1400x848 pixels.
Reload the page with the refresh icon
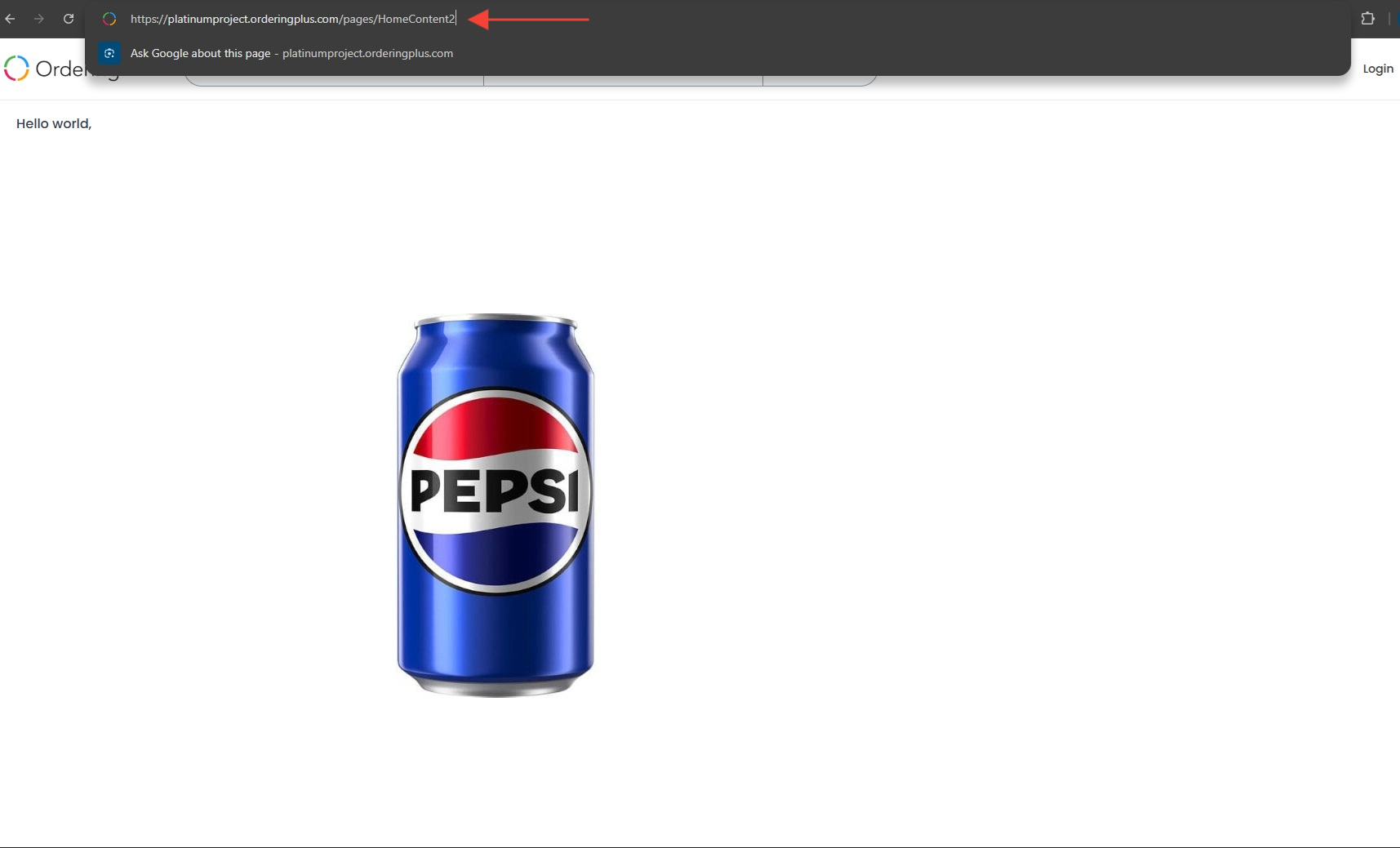69,19
